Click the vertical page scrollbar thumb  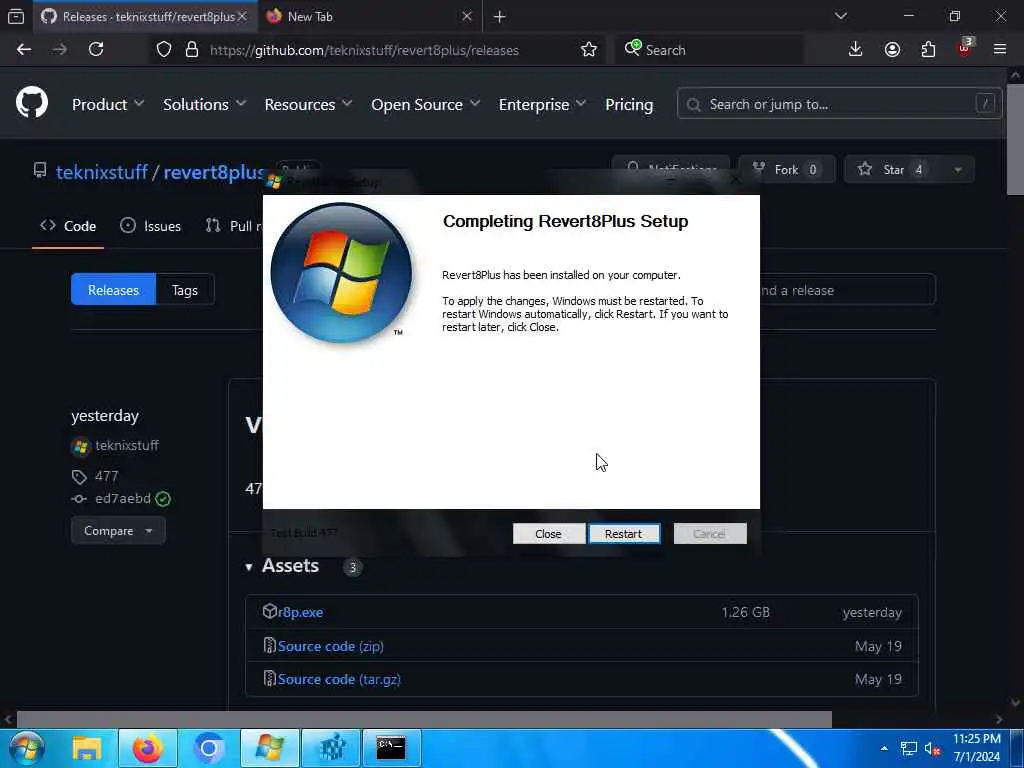pyautogui.click(x=1016, y=138)
